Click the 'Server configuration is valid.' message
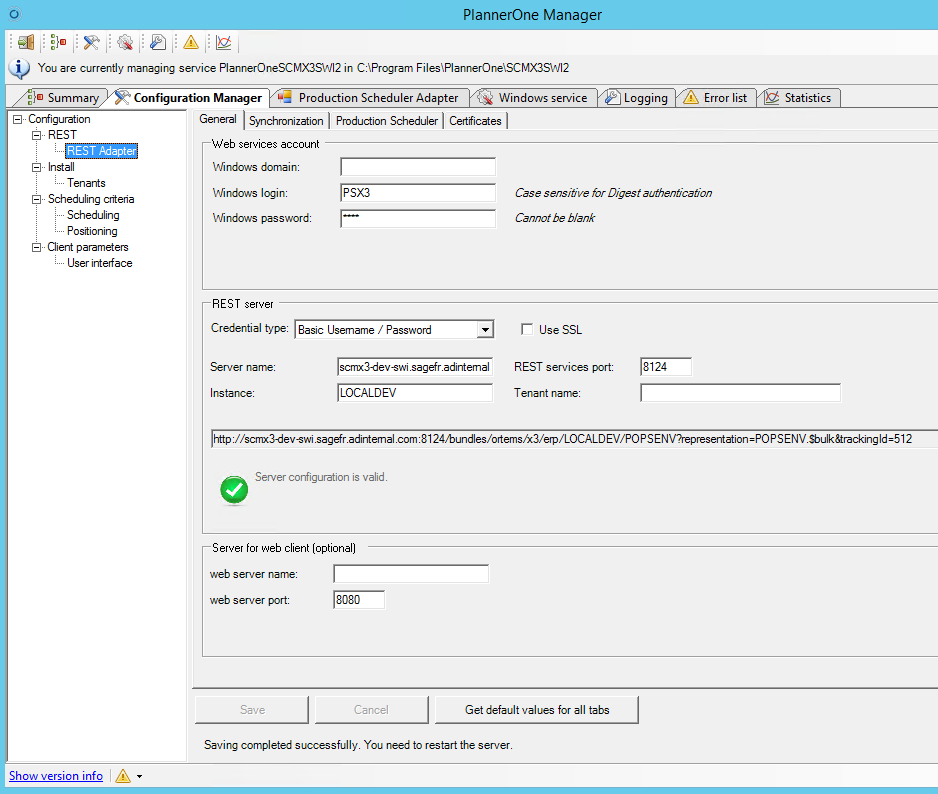 [321, 477]
